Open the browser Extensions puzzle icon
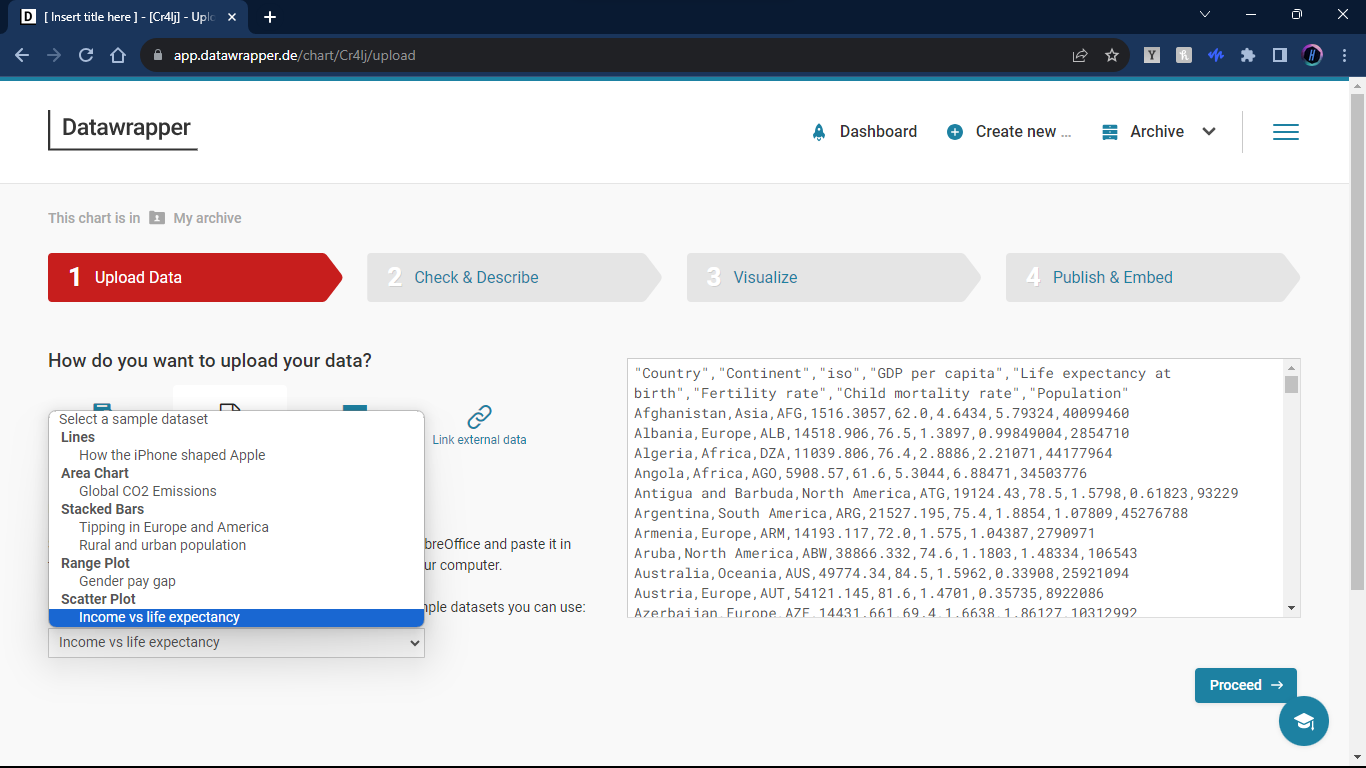Screen dimensions: 1366x768 point(1248,56)
